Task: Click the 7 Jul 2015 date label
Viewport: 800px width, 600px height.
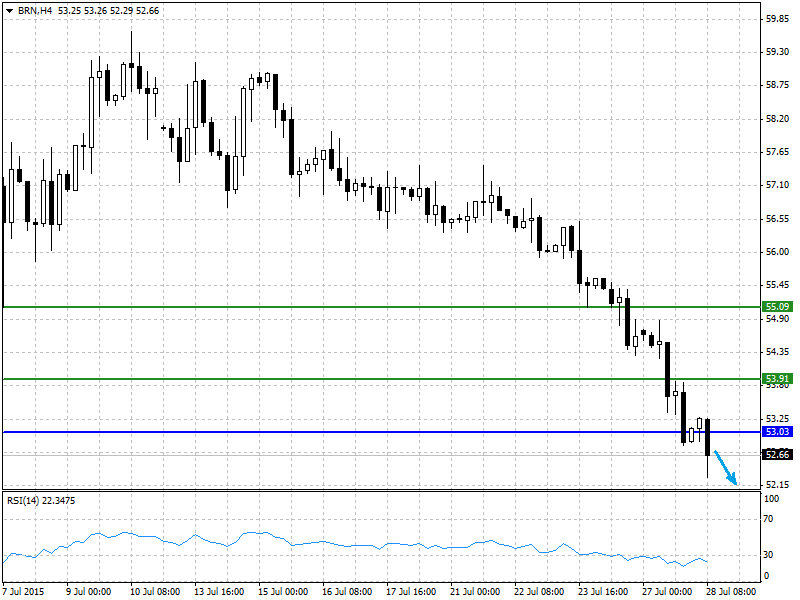Action: tap(23, 592)
